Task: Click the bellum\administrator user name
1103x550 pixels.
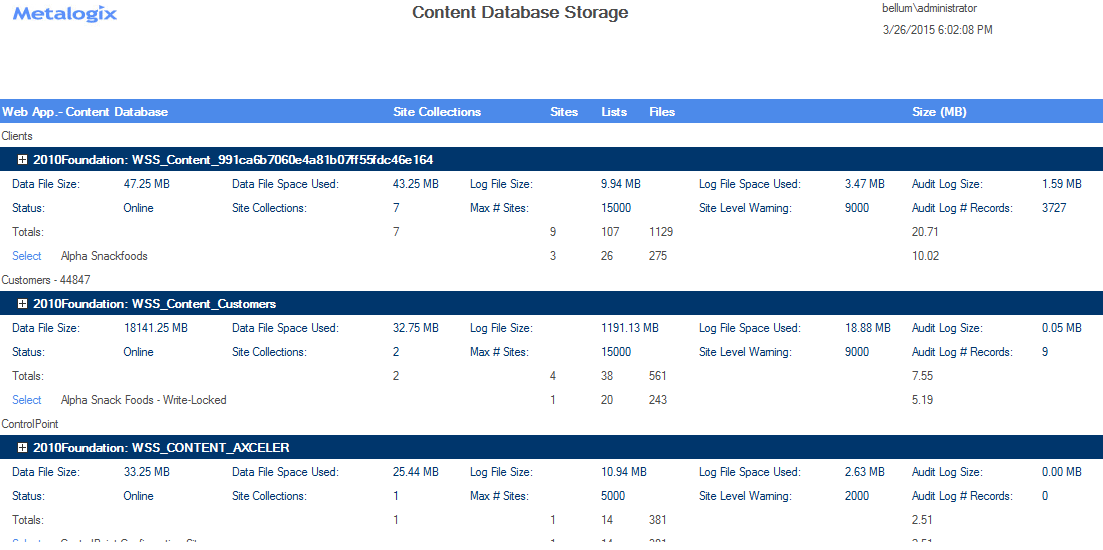Action: point(929,8)
